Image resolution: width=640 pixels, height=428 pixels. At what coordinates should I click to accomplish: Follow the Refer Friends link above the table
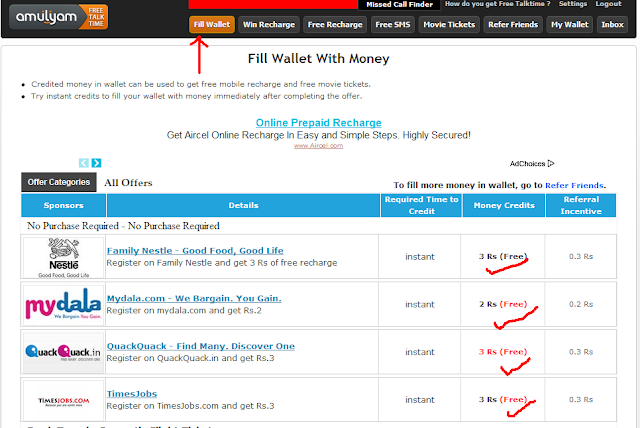(x=574, y=185)
